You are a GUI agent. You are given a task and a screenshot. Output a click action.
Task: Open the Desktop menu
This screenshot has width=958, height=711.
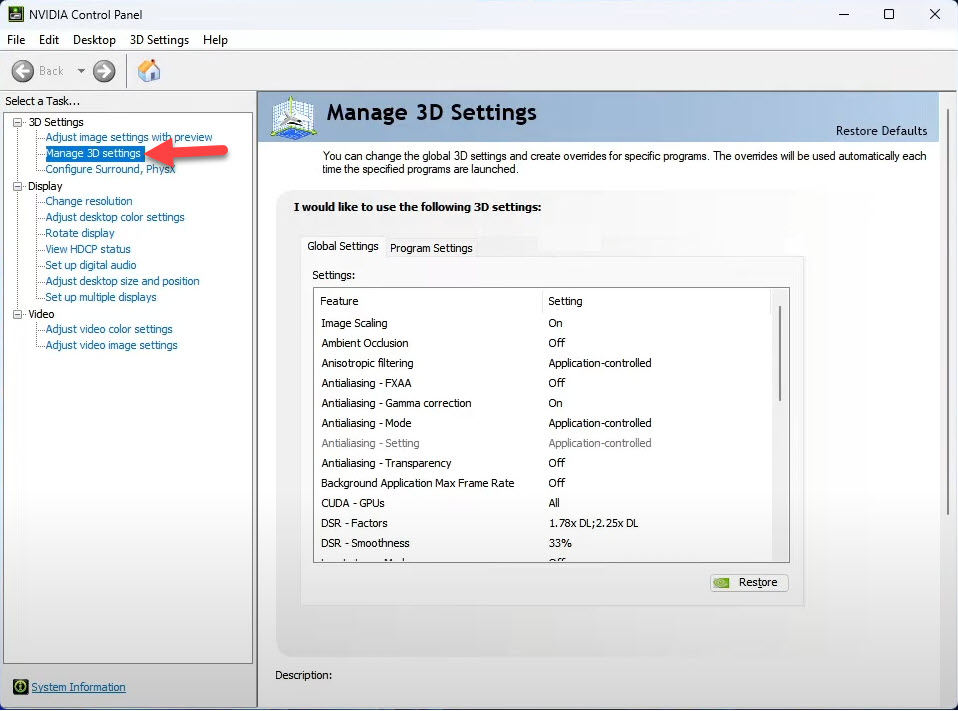94,40
